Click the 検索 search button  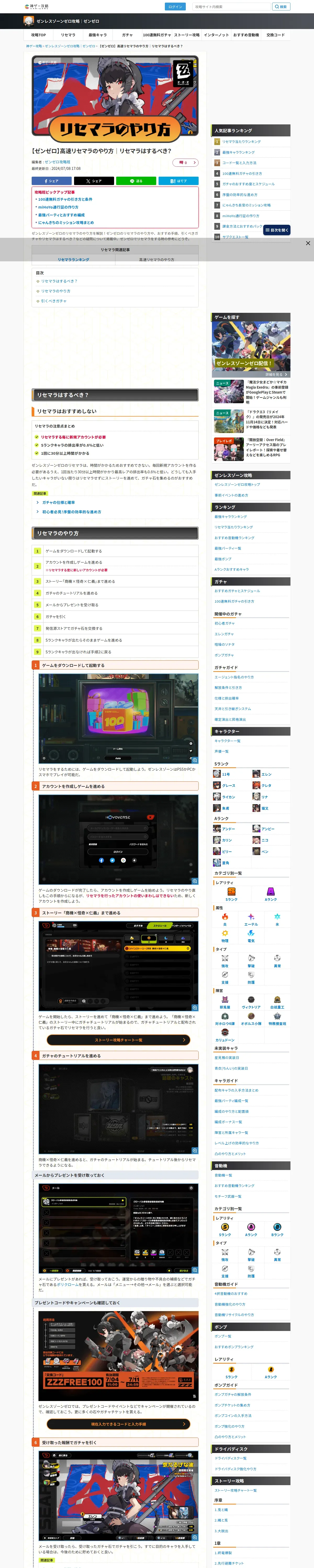pos(281,7)
